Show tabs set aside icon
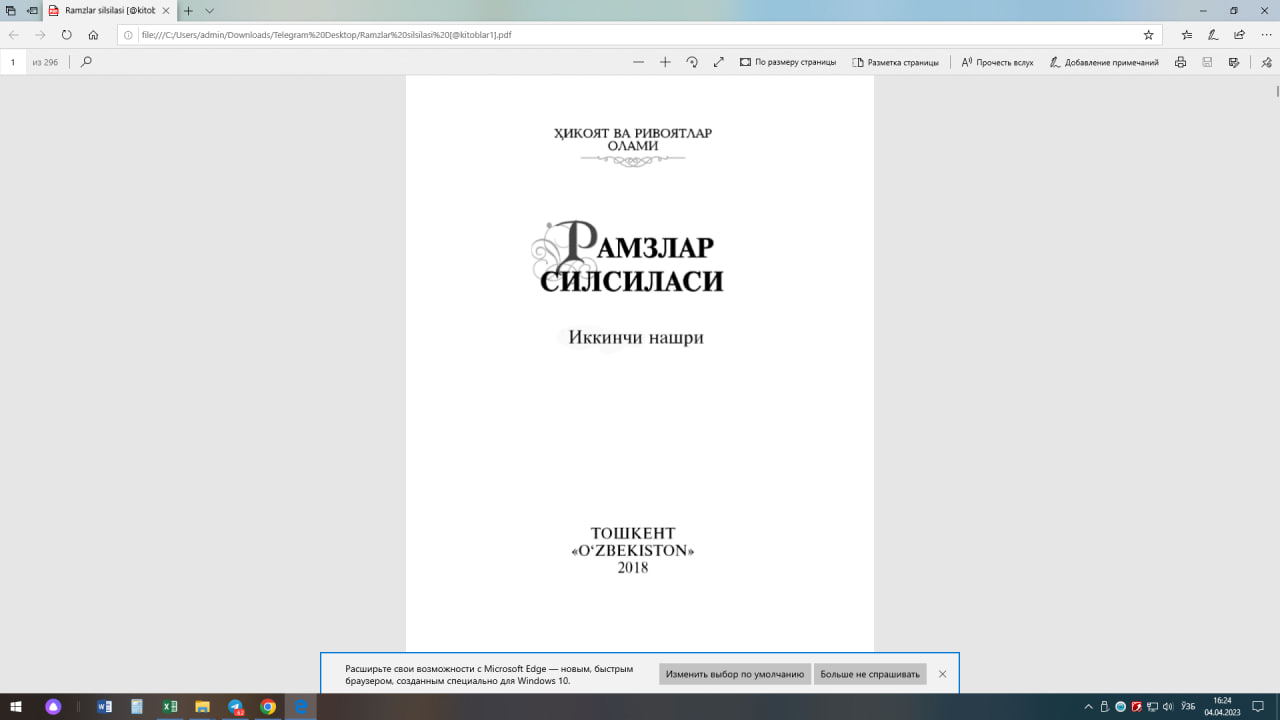Viewport: 1280px width, 720px height. pos(11,10)
